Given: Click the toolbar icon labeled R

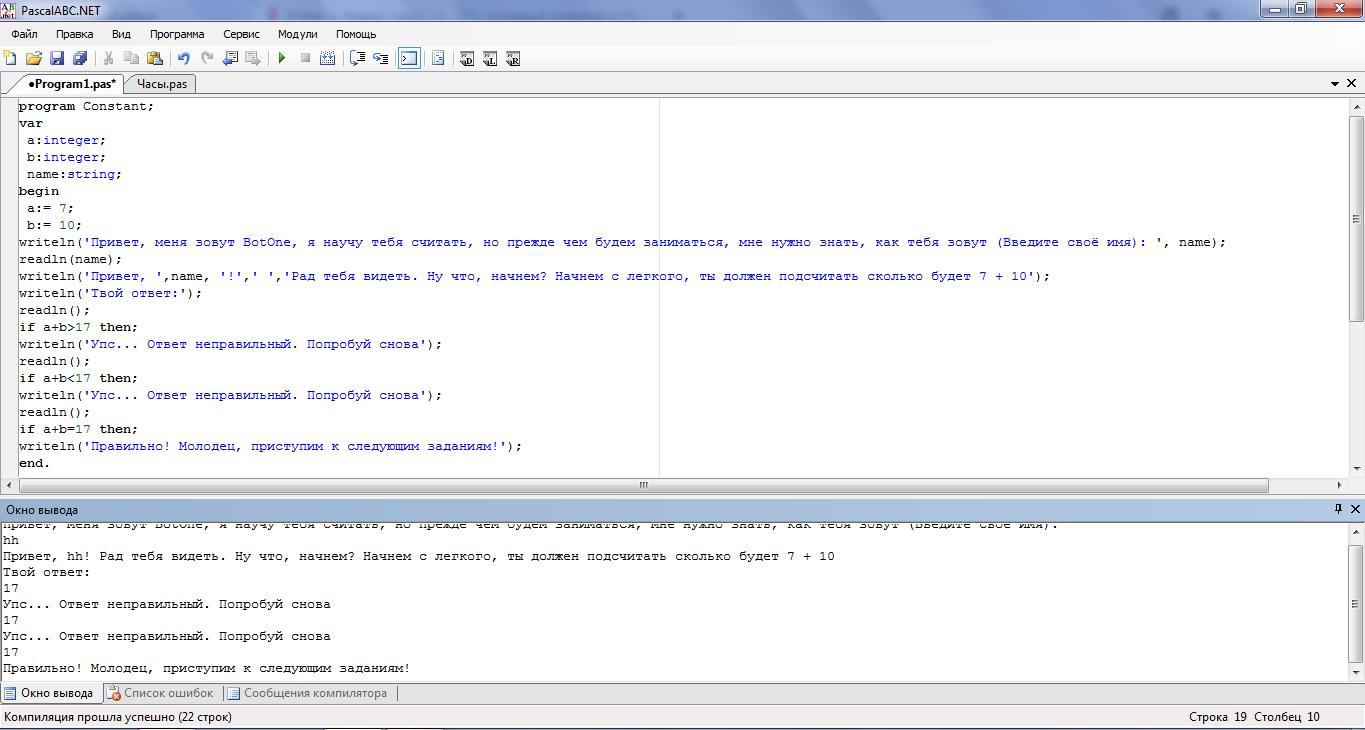Looking at the screenshot, I should click(x=513, y=59).
